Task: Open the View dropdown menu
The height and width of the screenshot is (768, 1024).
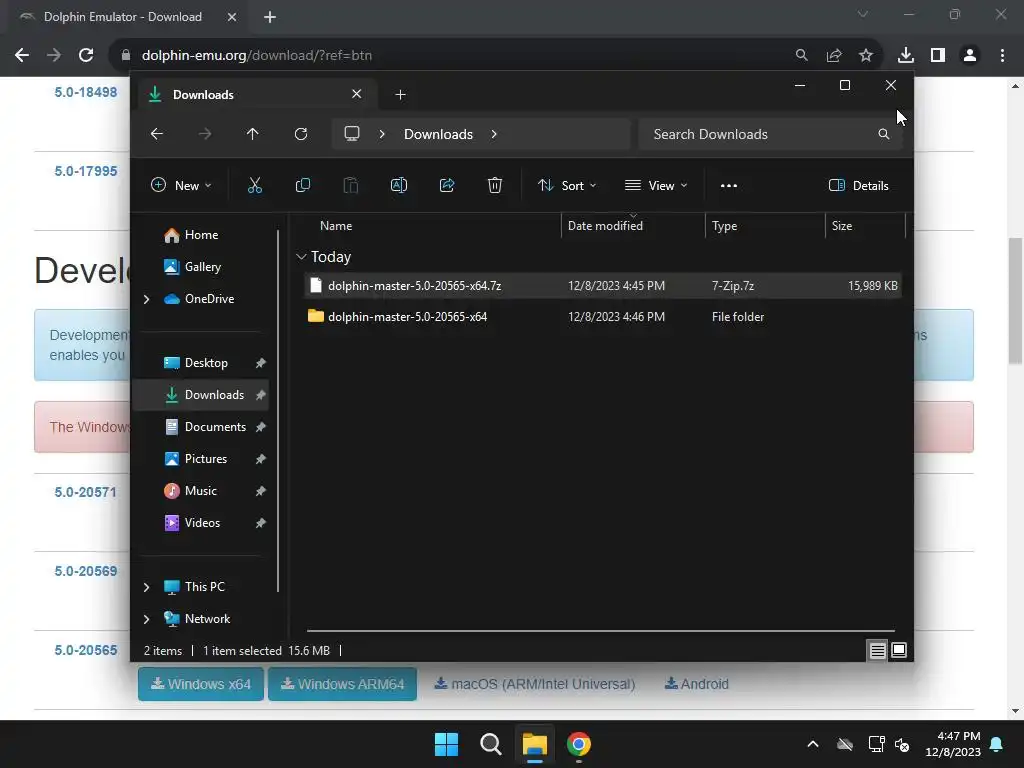Action: (x=656, y=185)
